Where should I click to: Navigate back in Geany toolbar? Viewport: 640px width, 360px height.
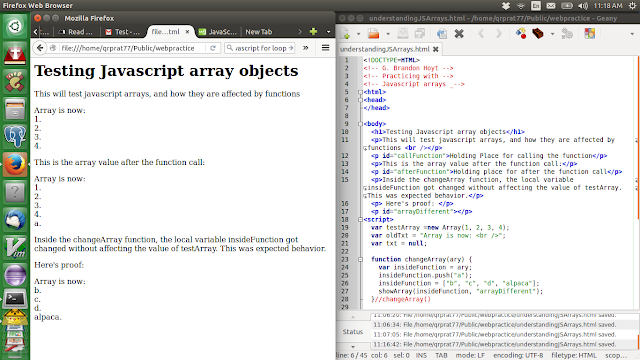click(x=481, y=33)
